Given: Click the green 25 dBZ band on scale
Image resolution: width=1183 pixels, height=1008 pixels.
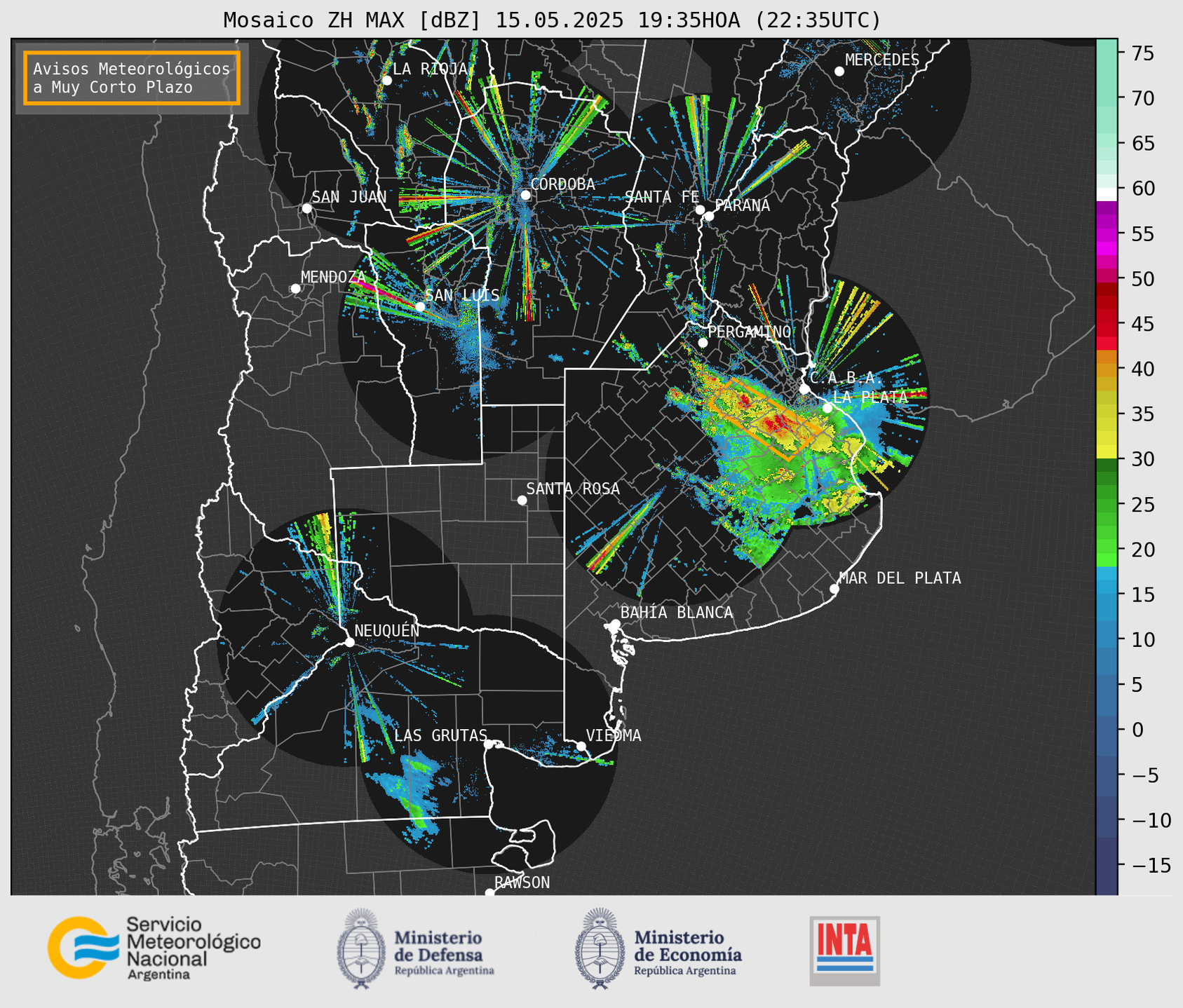Looking at the screenshot, I should 1107,504.
